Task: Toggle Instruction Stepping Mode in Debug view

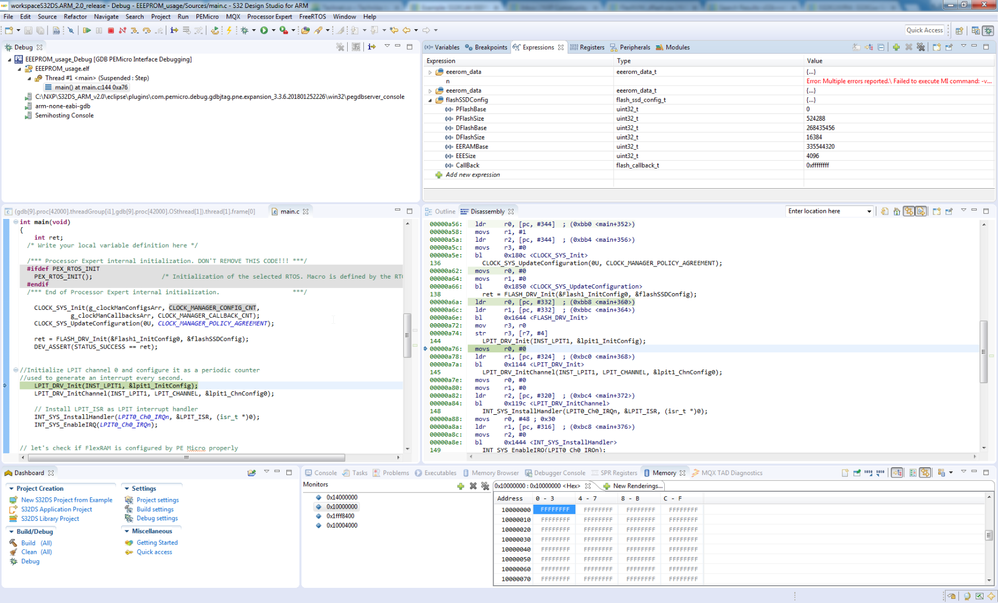Action: 371,47
